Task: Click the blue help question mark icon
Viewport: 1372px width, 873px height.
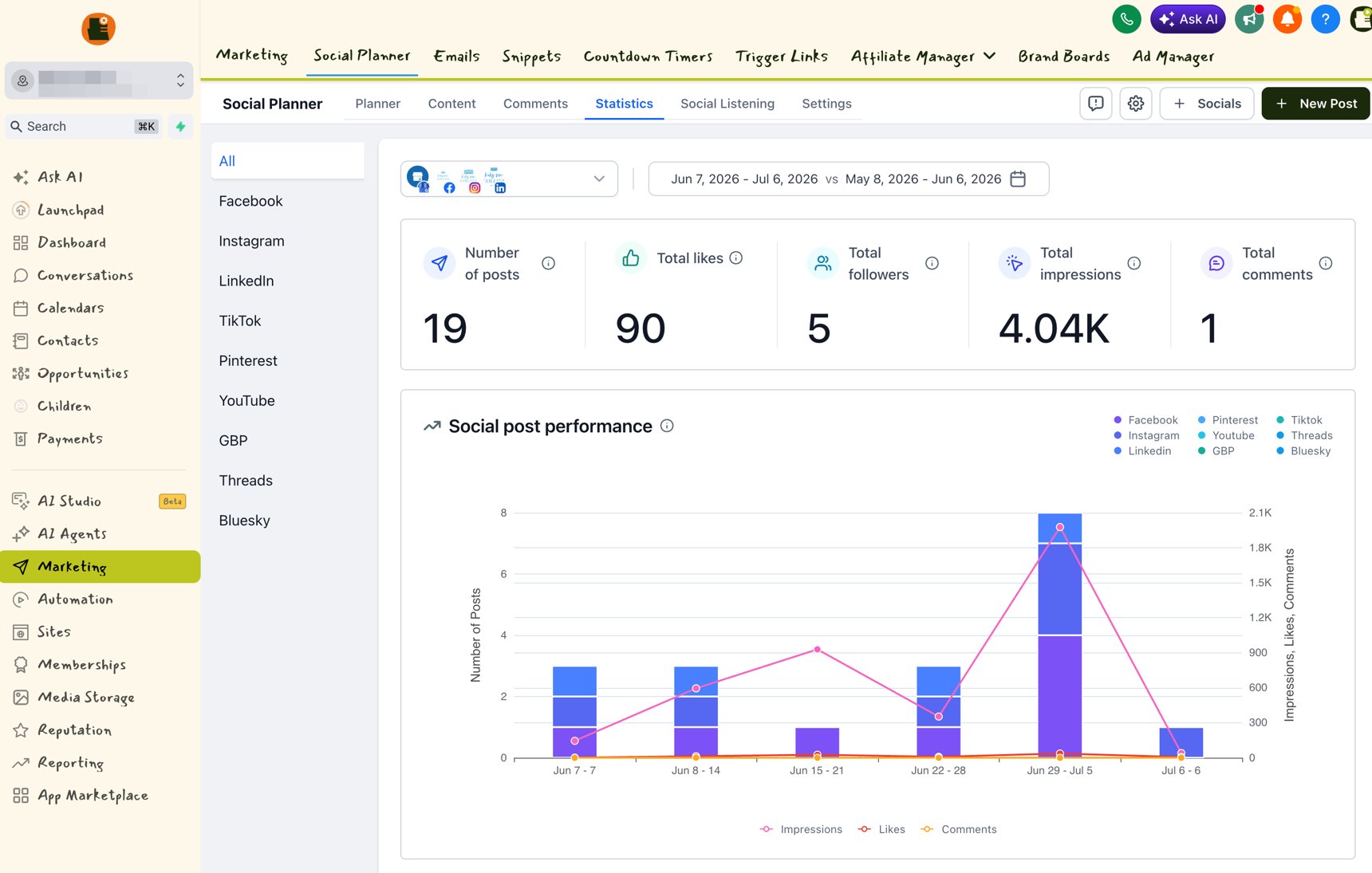Action: click(x=1325, y=19)
